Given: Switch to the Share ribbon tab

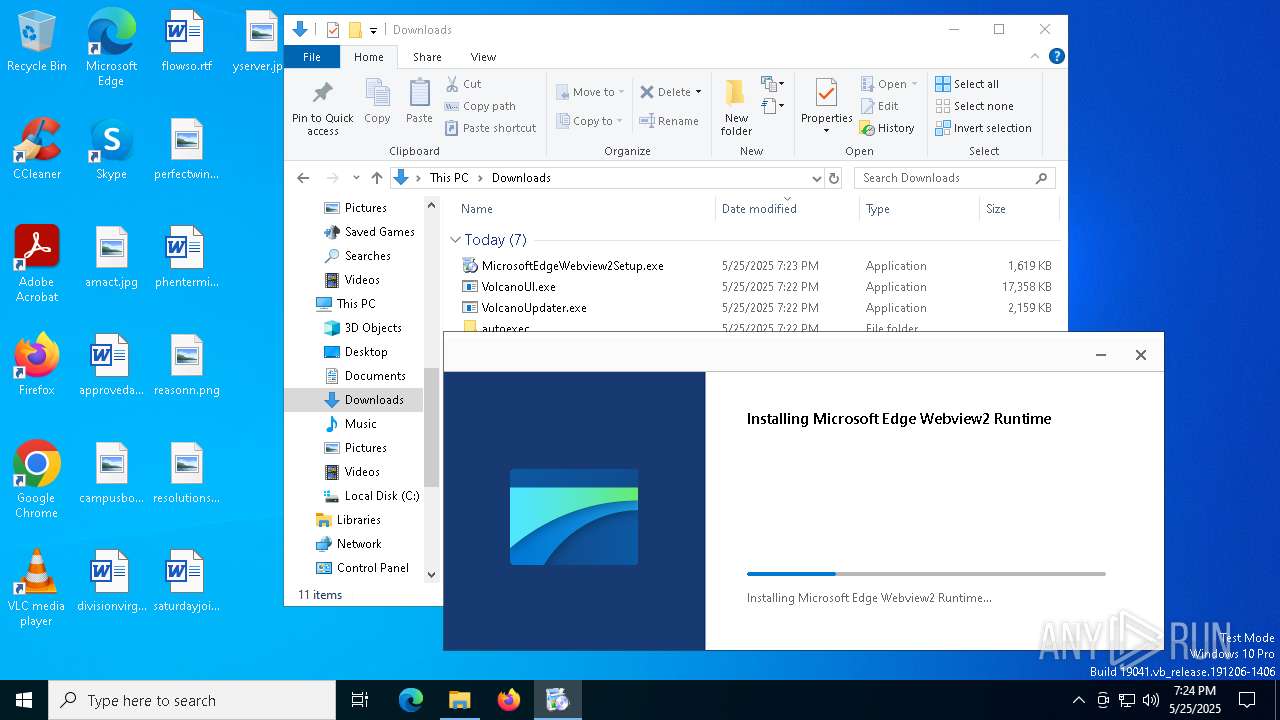Looking at the screenshot, I should [x=427, y=57].
